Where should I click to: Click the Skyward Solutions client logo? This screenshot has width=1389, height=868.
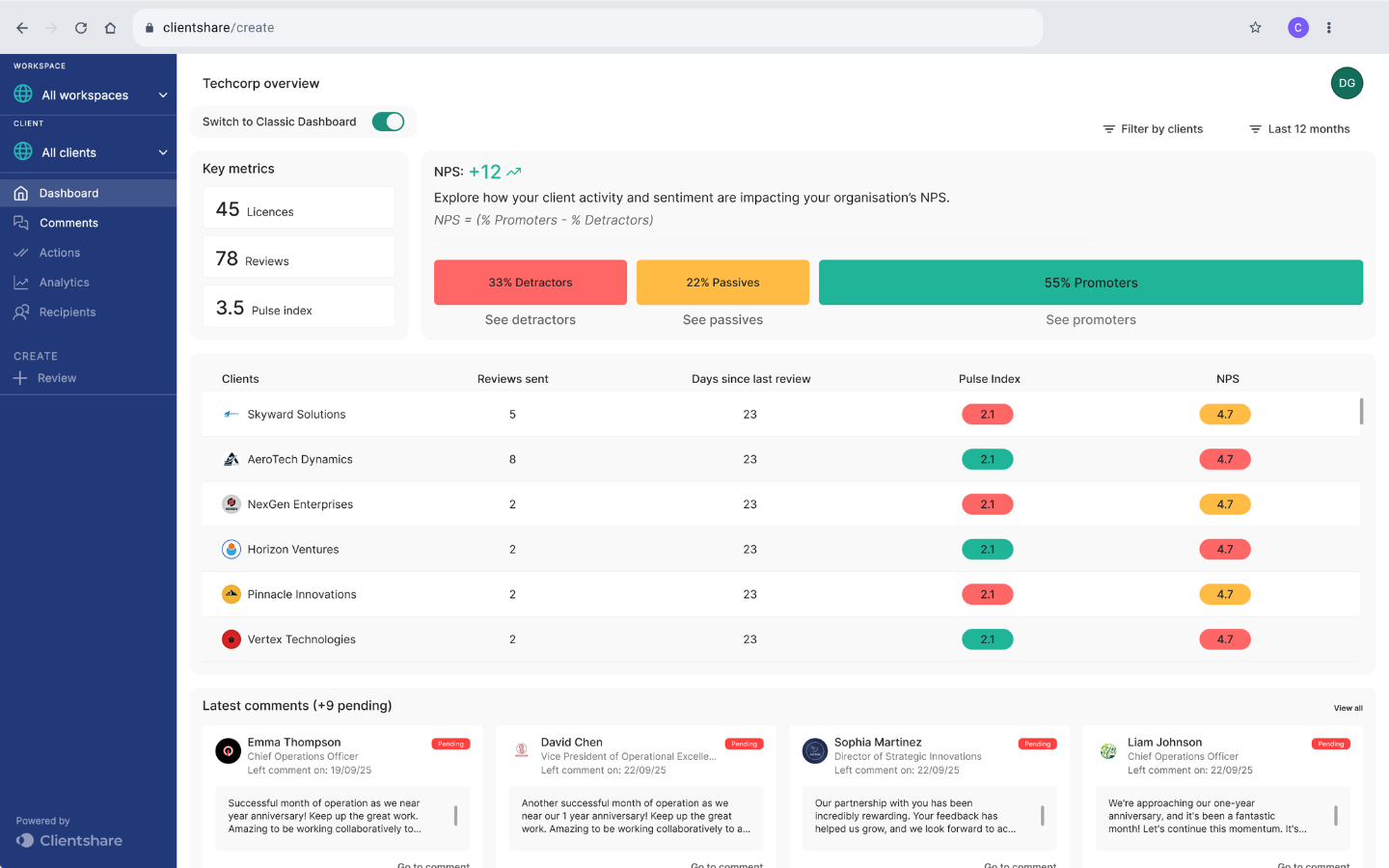231,415
